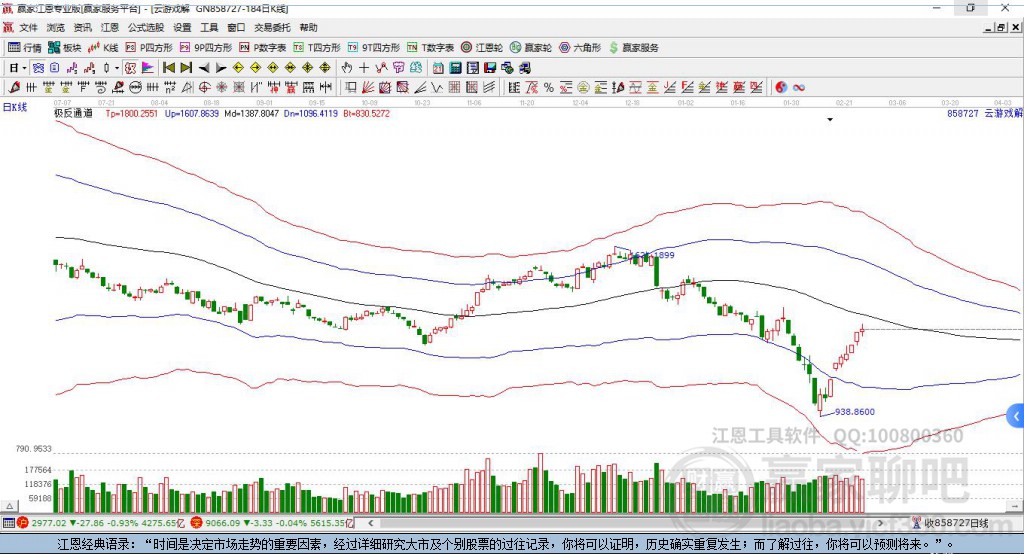Image resolution: width=1024 pixels, height=554 pixels.
Task: Click the 云游戏解 stock name label
Action: tap(1003, 113)
